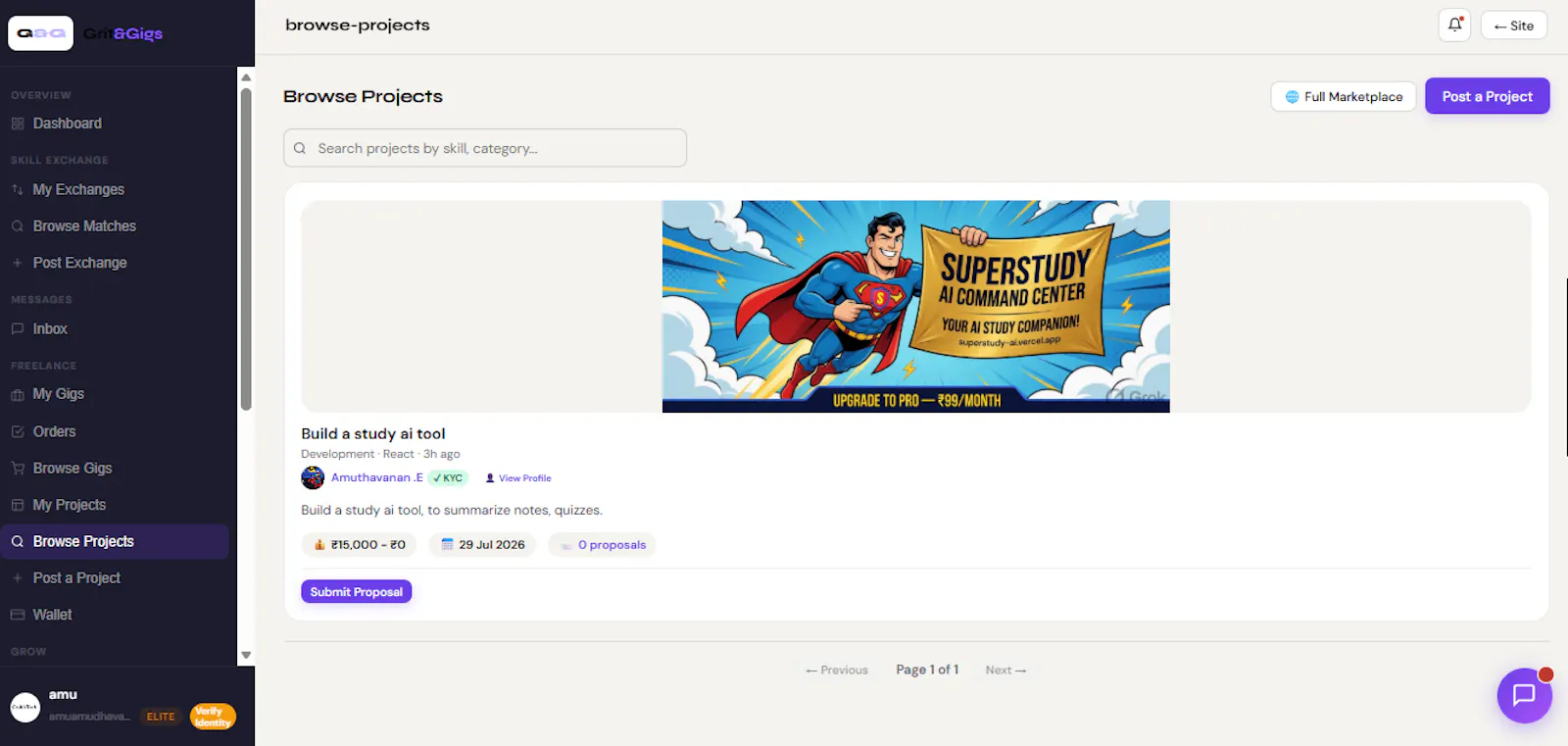This screenshot has height=746, width=1568.
Task: Go to My Exchanges
Action: pos(115,189)
